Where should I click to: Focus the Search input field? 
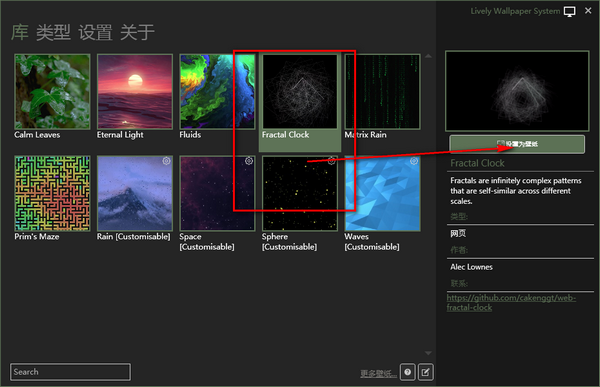click(70, 372)
